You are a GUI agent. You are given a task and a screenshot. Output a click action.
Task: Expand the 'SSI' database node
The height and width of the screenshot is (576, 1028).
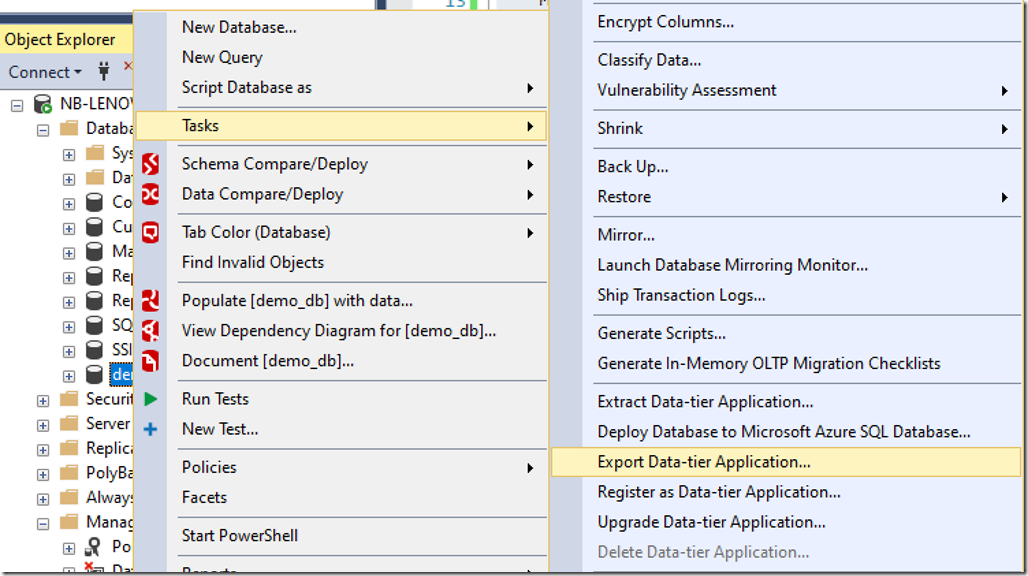(69, 351)
